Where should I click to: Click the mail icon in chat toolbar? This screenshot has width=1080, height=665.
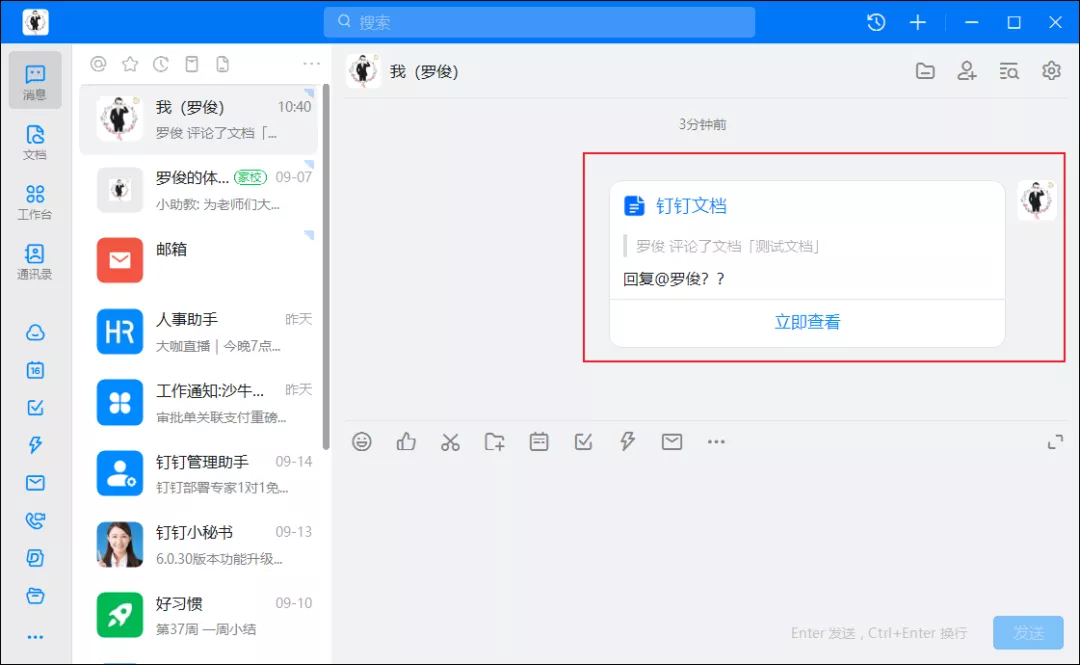coord(672,442)
